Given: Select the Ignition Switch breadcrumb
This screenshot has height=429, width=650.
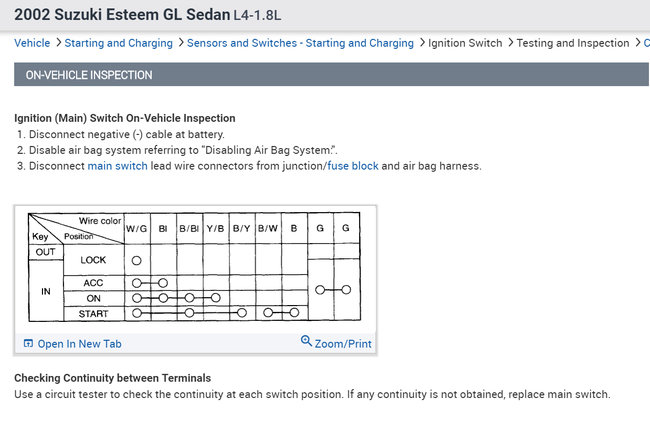Looking at the screenshot, I should [x=465, y=43].
